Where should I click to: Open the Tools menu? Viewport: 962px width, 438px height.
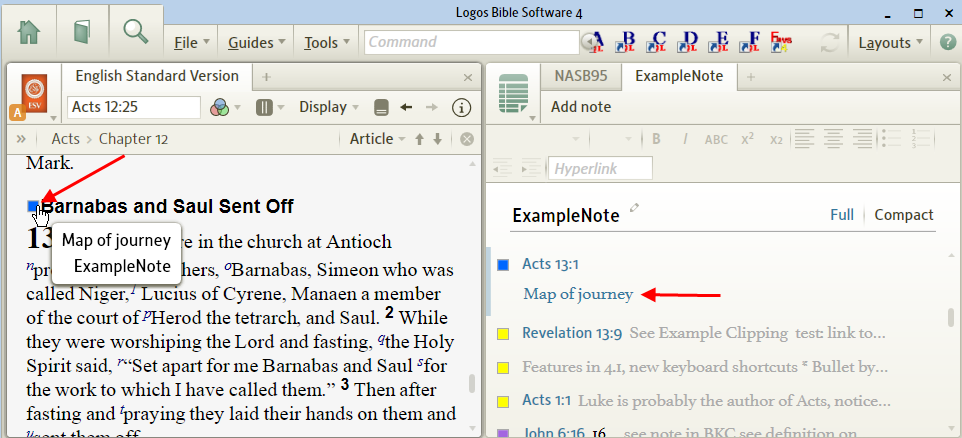click(327, 43)
